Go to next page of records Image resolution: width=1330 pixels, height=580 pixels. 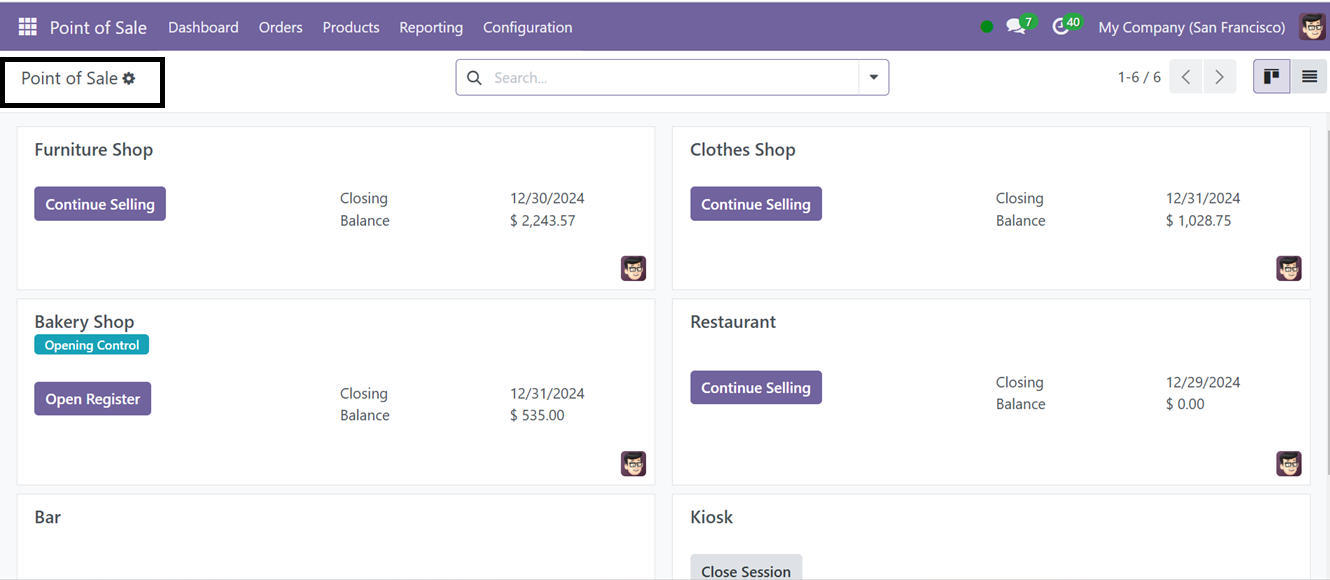coord(1219,77)
